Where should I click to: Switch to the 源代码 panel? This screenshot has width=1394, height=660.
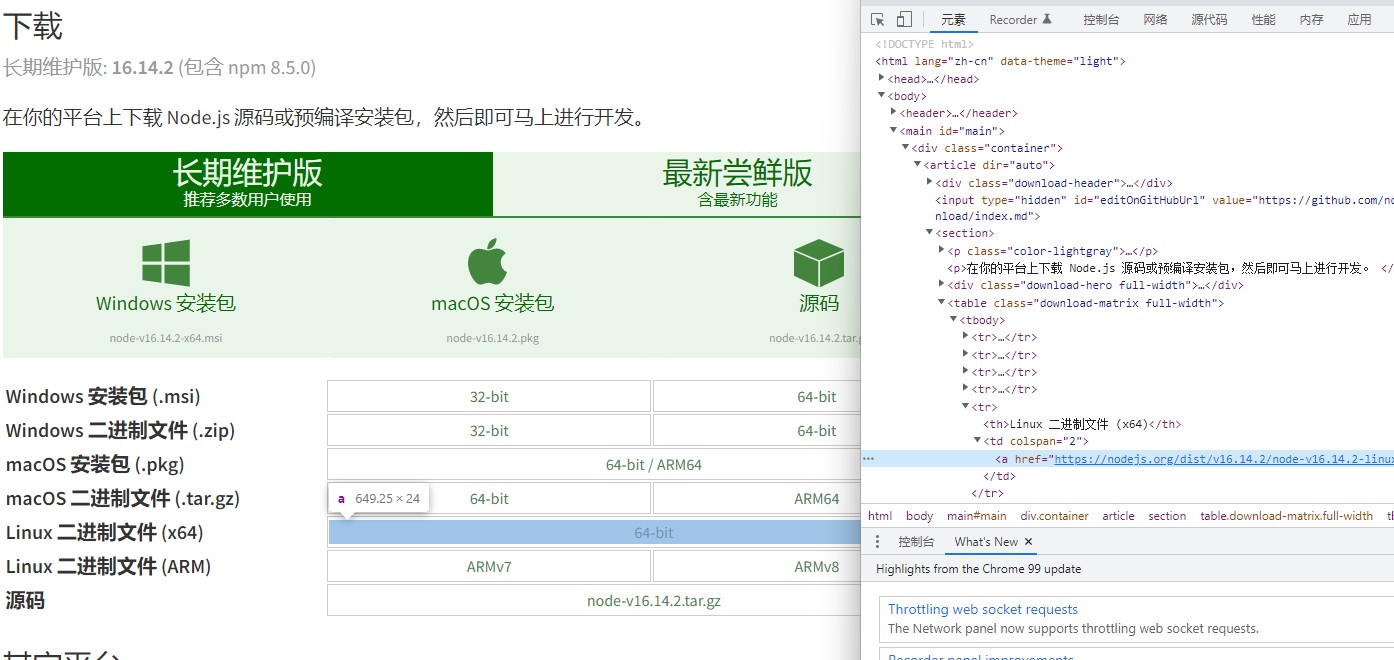[x=1209, y=18]
